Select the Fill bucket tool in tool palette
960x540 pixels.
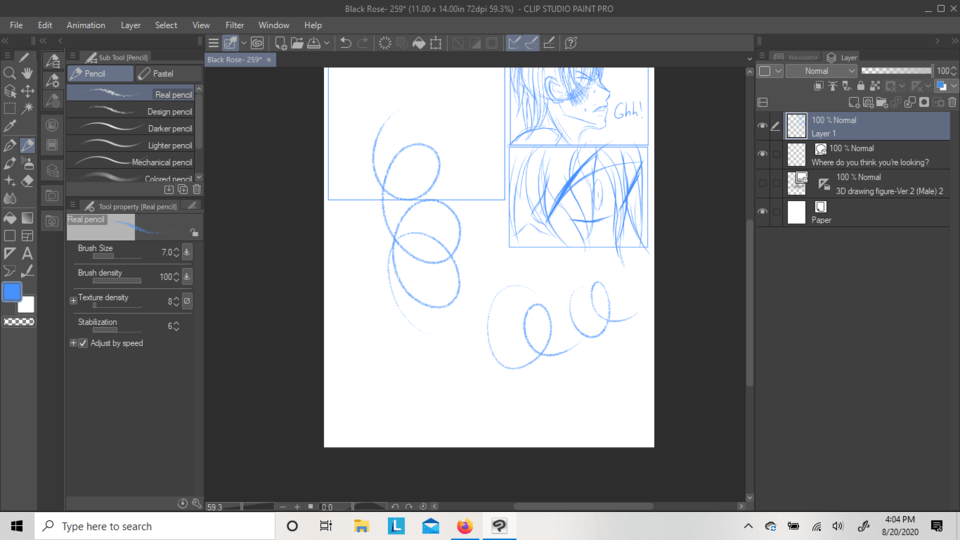10,218
